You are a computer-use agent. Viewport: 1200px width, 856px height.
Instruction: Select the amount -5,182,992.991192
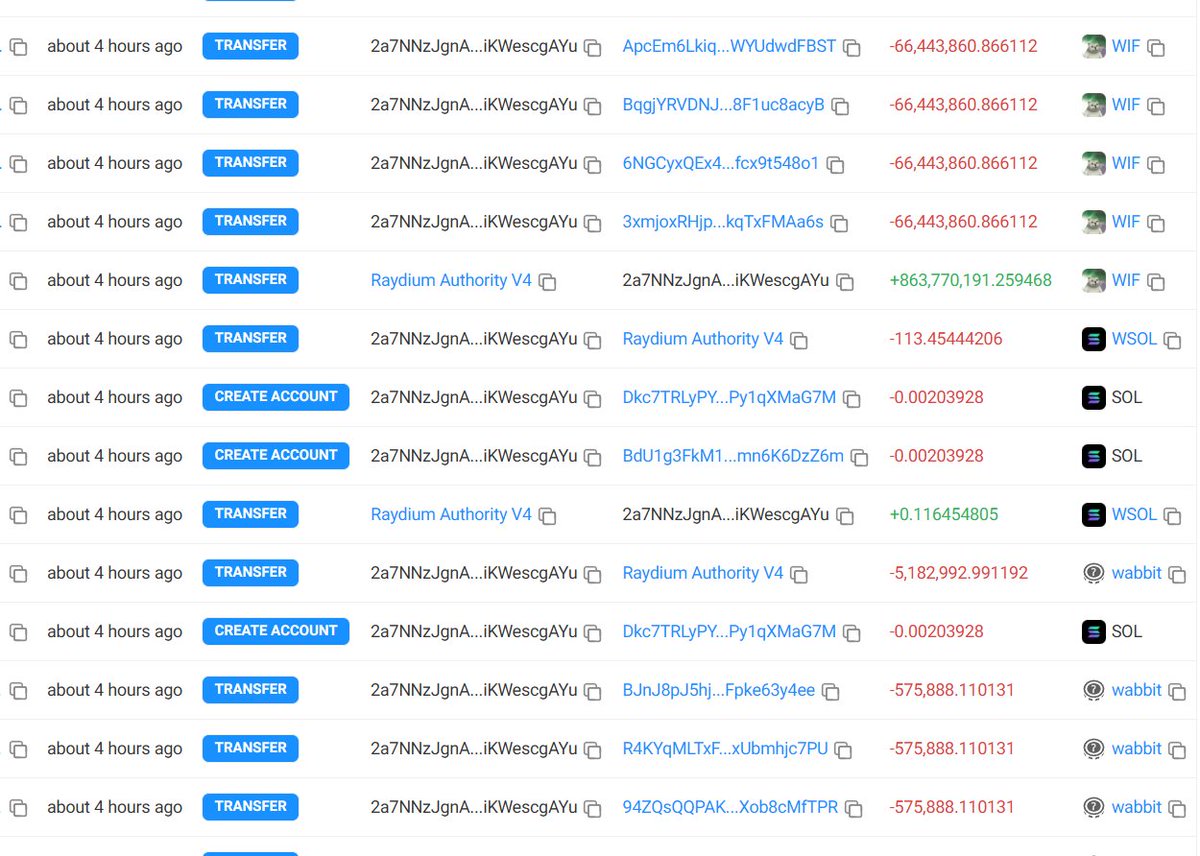click(959, 573)
